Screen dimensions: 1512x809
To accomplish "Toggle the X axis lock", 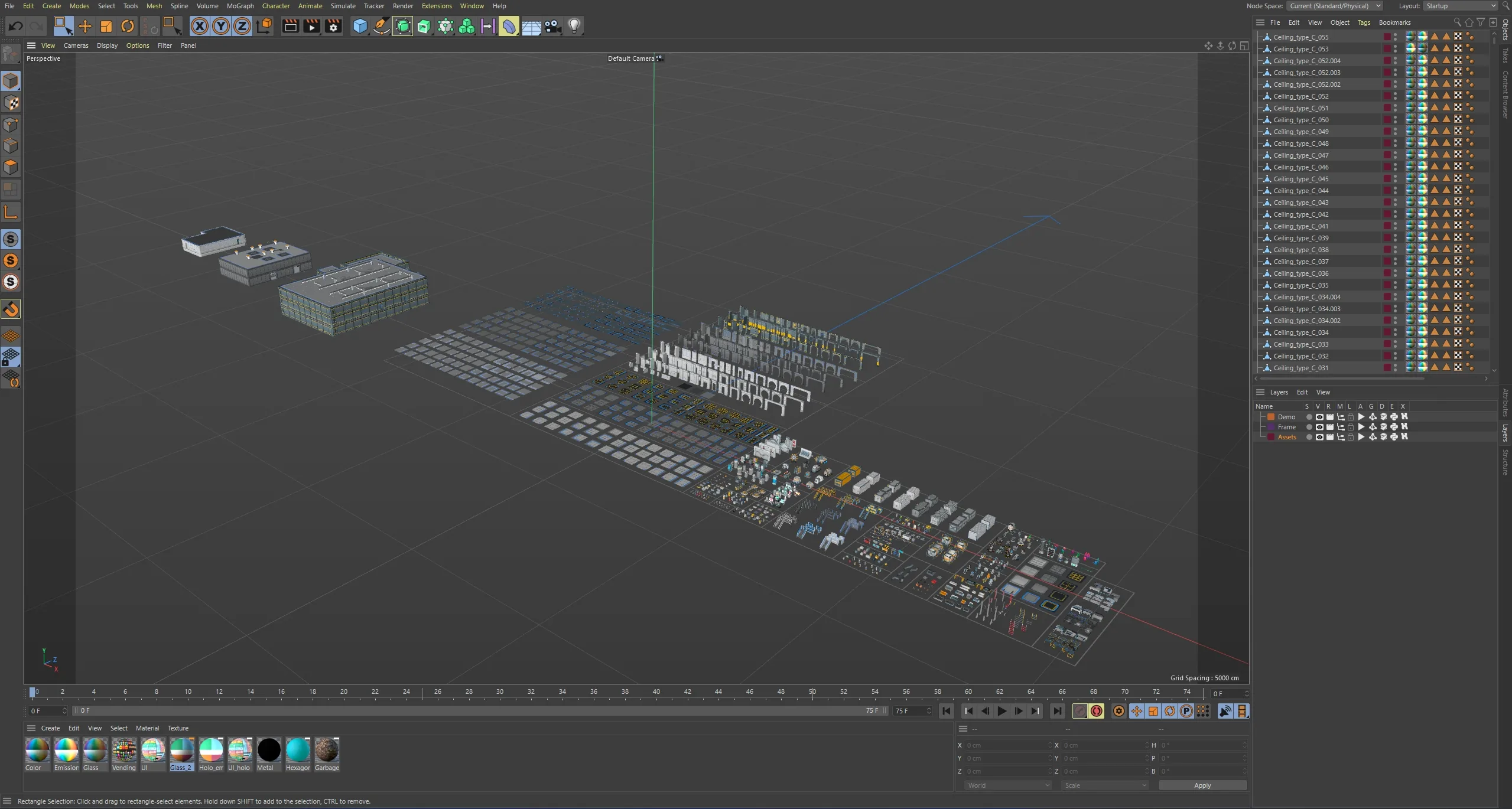I will click(200, 26).
